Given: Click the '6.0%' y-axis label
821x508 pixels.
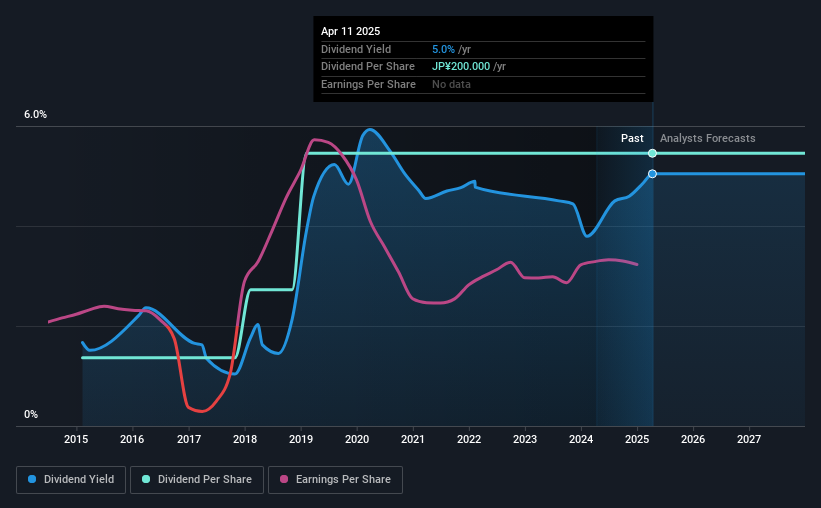Looking at the screenshot, I should [x=35, y=115].
